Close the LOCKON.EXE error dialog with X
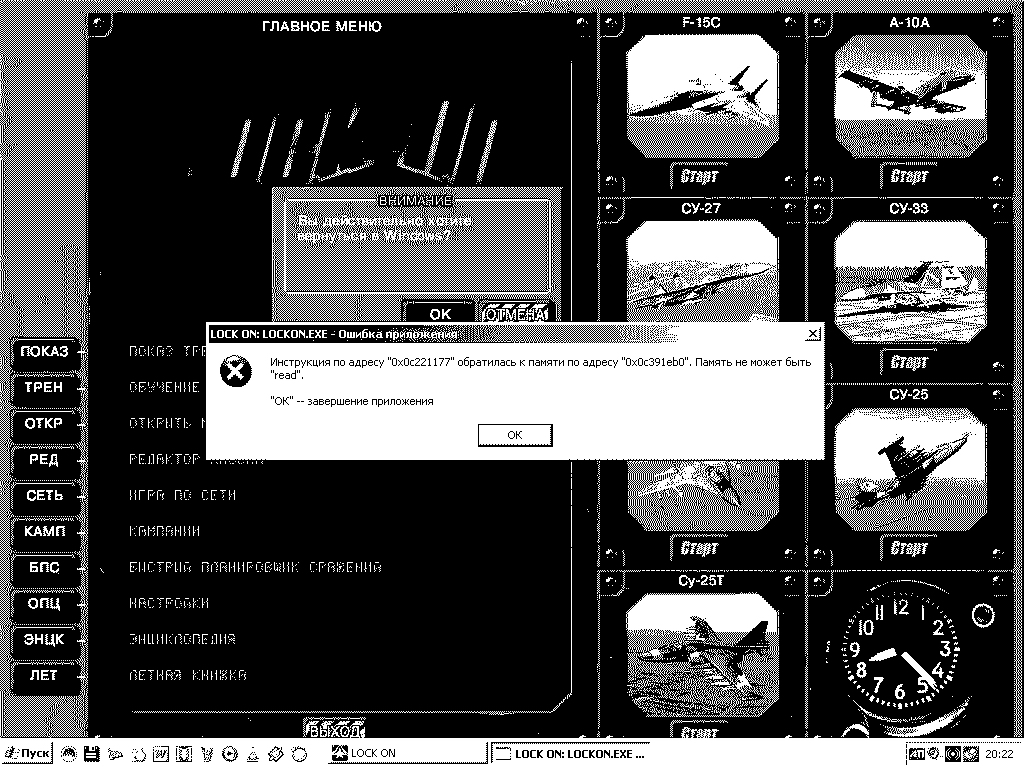This screenshot has height=768, width=1024. click(812, 334)
